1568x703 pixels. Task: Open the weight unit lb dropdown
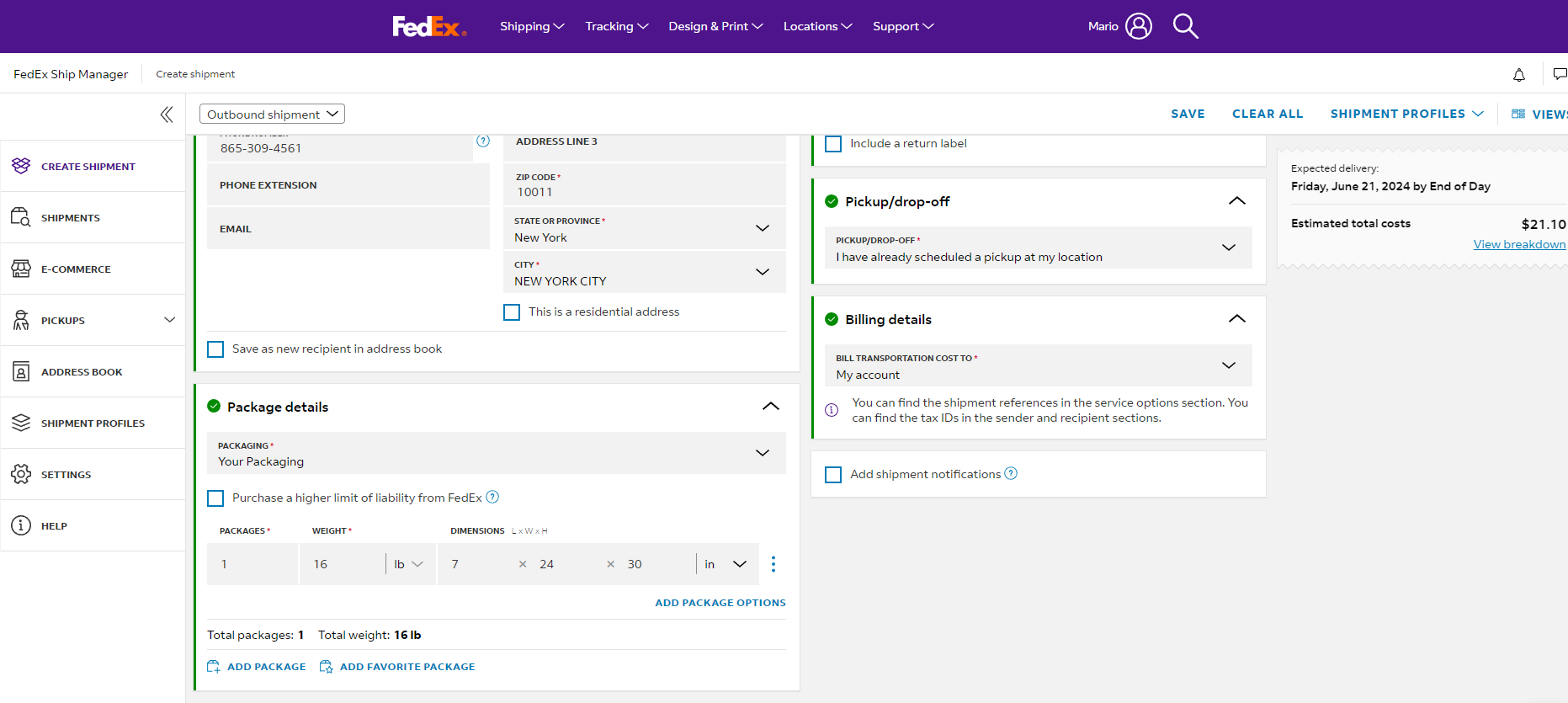click(x=409, y=564)
